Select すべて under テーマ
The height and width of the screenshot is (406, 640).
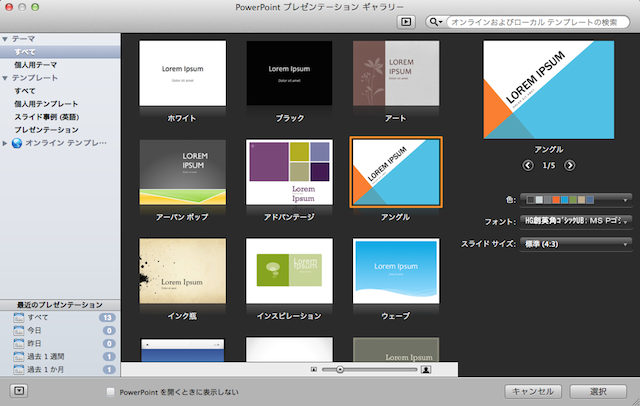(x=60, y=52)
